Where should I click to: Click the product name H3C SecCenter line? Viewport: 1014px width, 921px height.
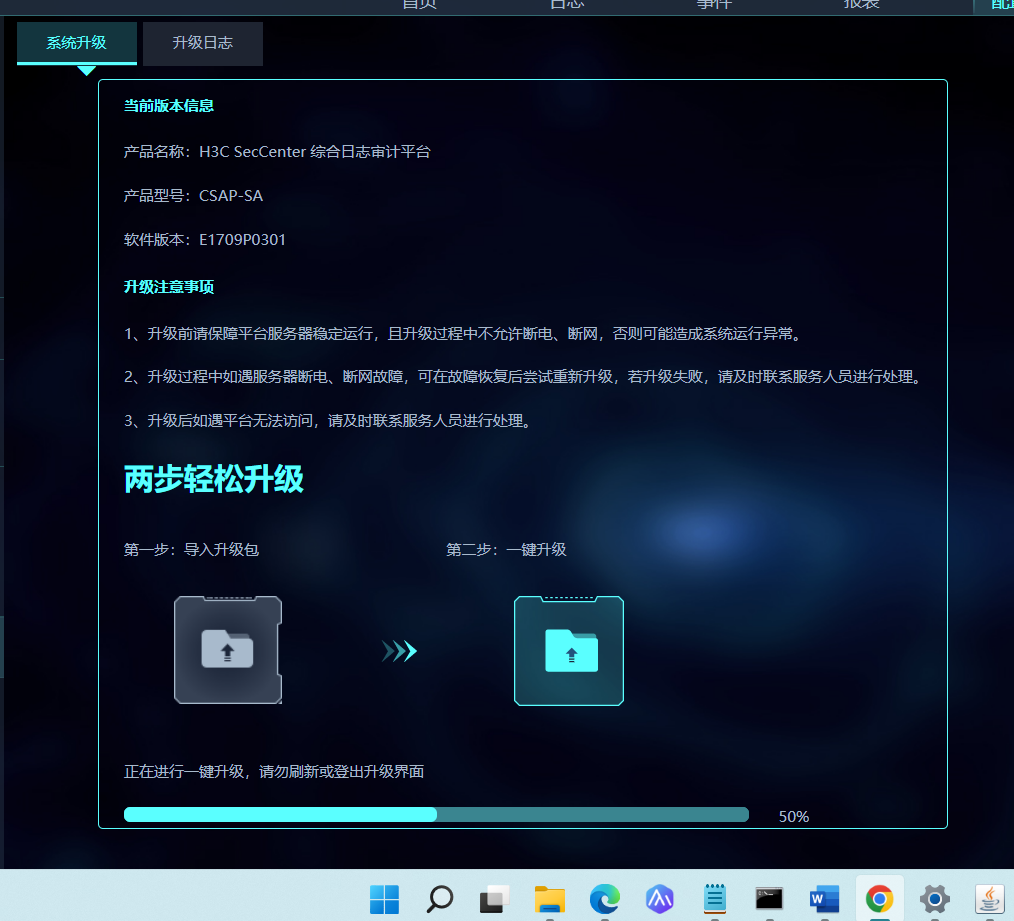coord(277,152)
